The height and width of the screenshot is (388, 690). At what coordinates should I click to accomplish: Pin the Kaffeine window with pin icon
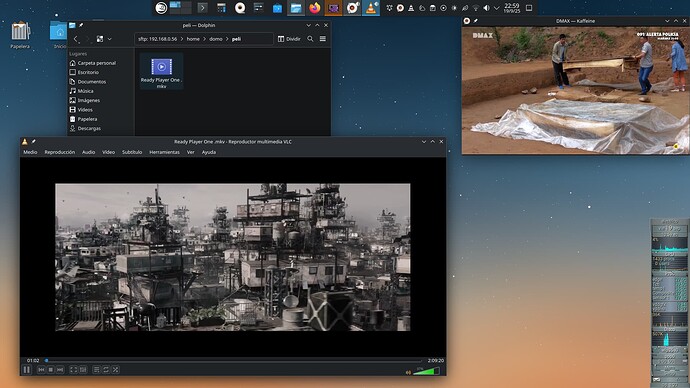click(x=476, y=21)
